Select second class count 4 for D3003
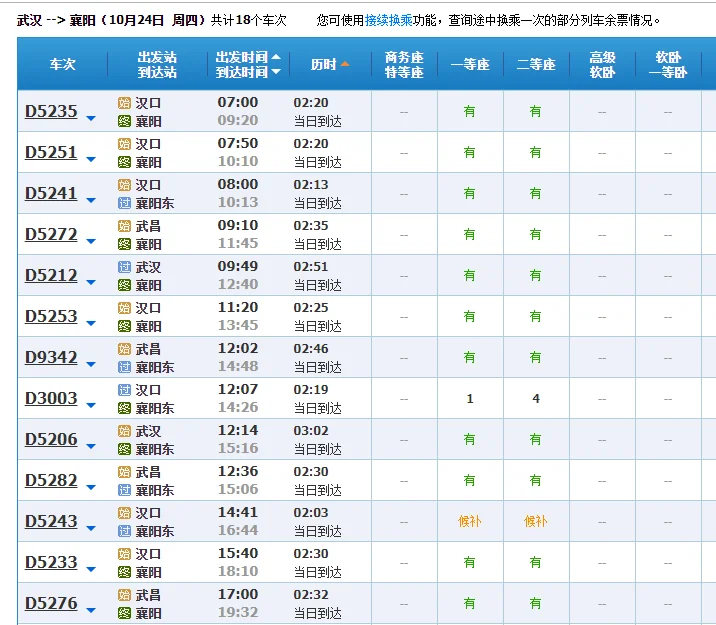Image resolution: width=716 pixels, height=625 pixels. [536, 399]
